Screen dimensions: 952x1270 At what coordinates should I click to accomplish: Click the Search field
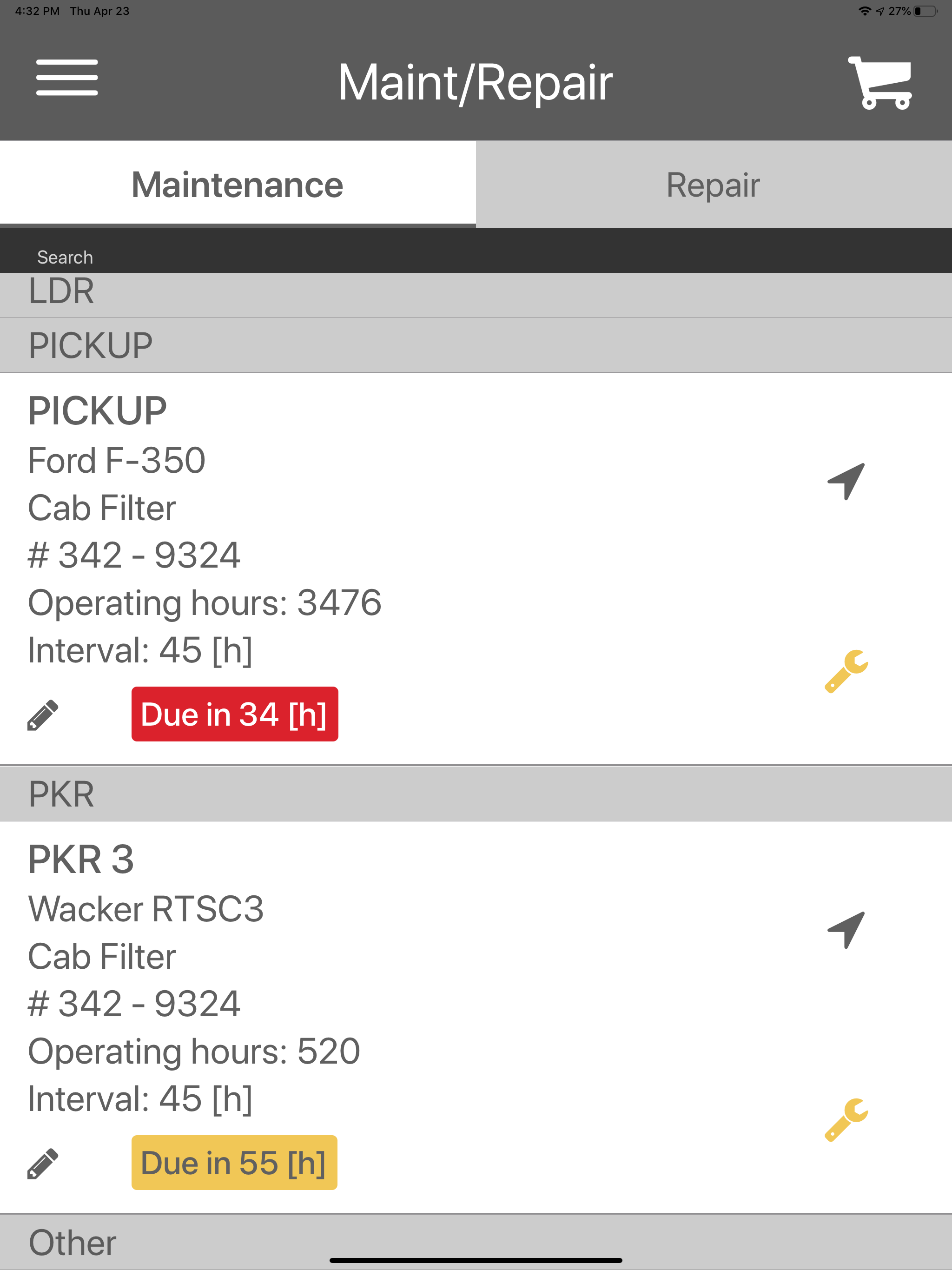pos(476,257)
